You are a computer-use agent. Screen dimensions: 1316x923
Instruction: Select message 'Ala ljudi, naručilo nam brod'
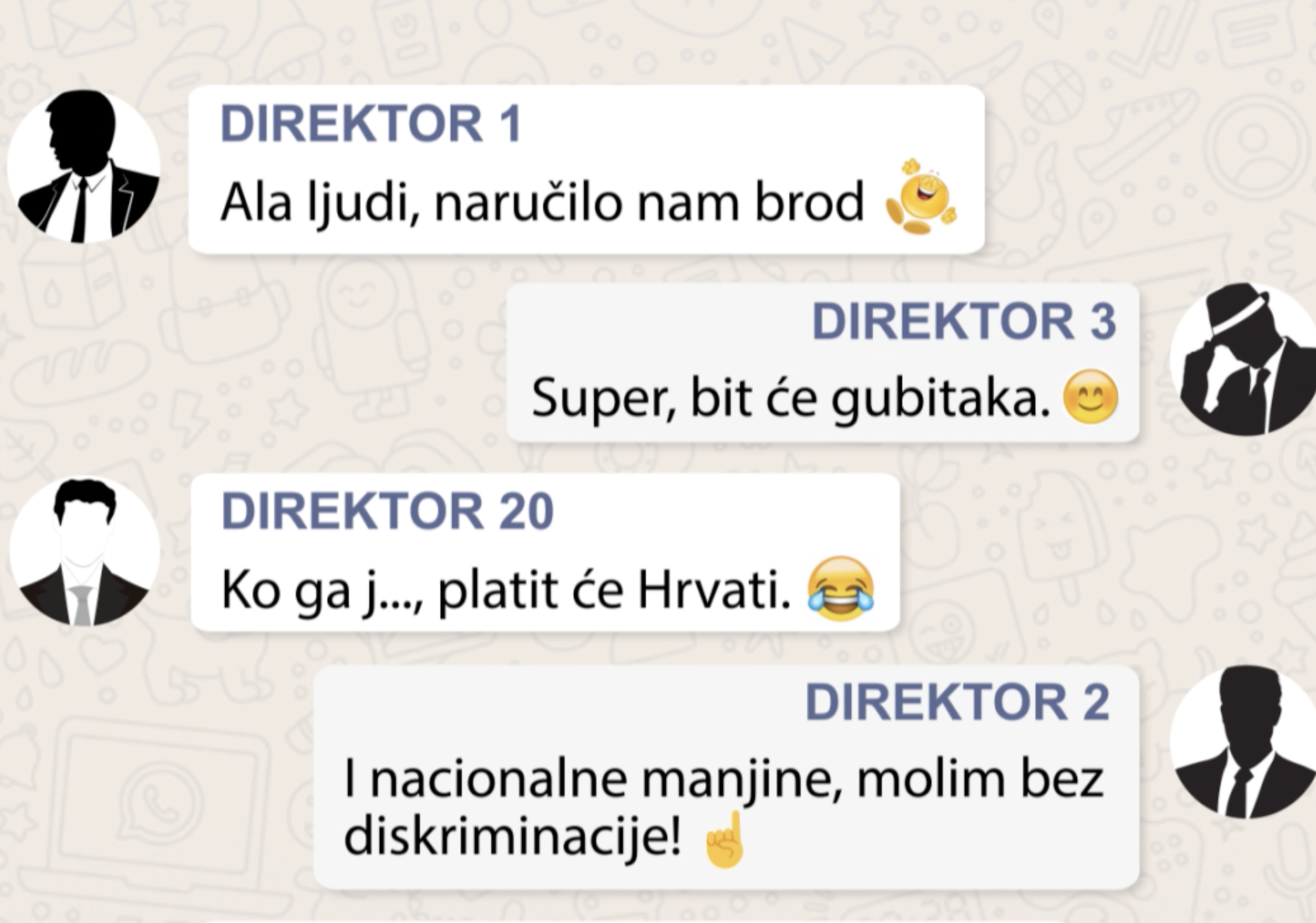(x=586, y=169)
